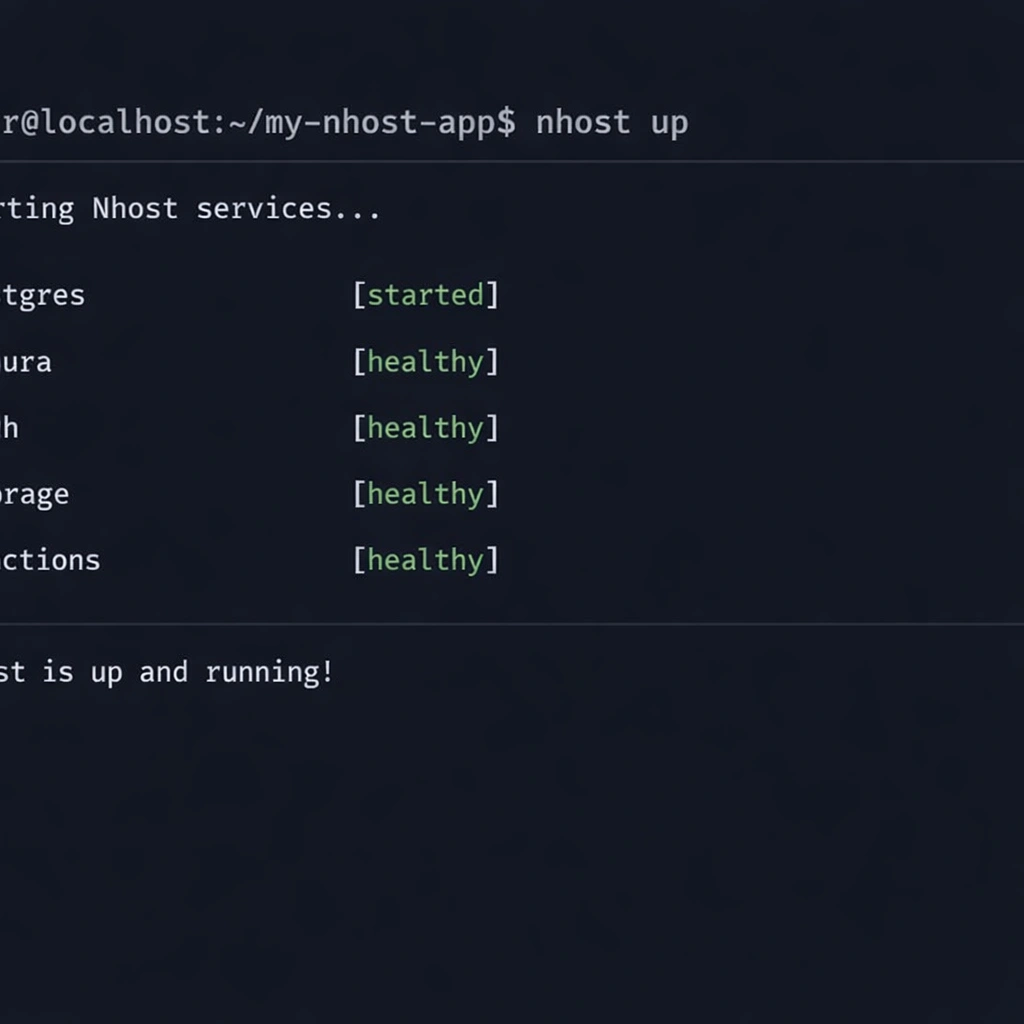Click the "is up and running!" message

[188, 672]
